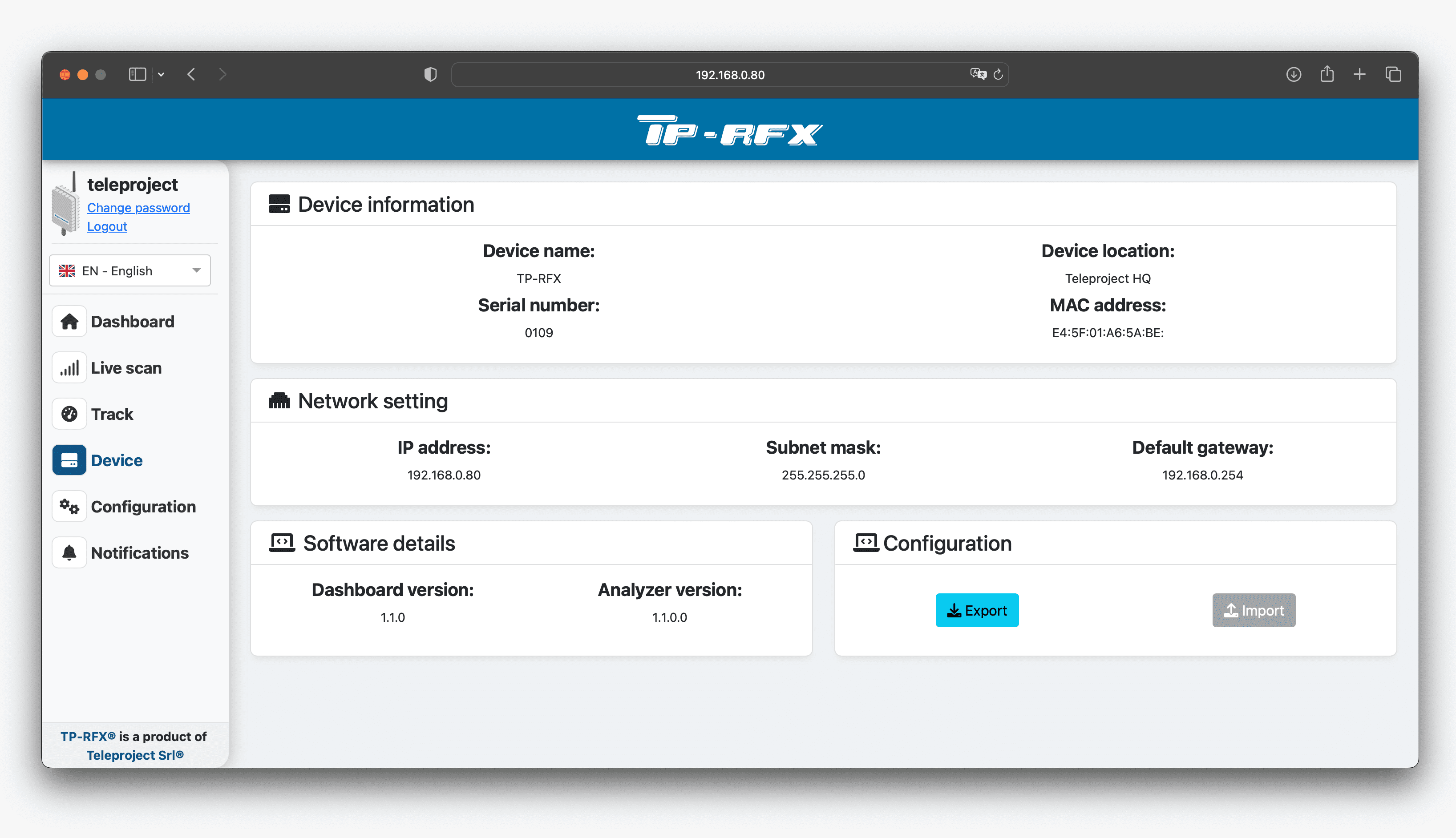Click the Logout link
Image resolution: width=1456 pixels, height=838 pixels.
(x=107, y=226)
